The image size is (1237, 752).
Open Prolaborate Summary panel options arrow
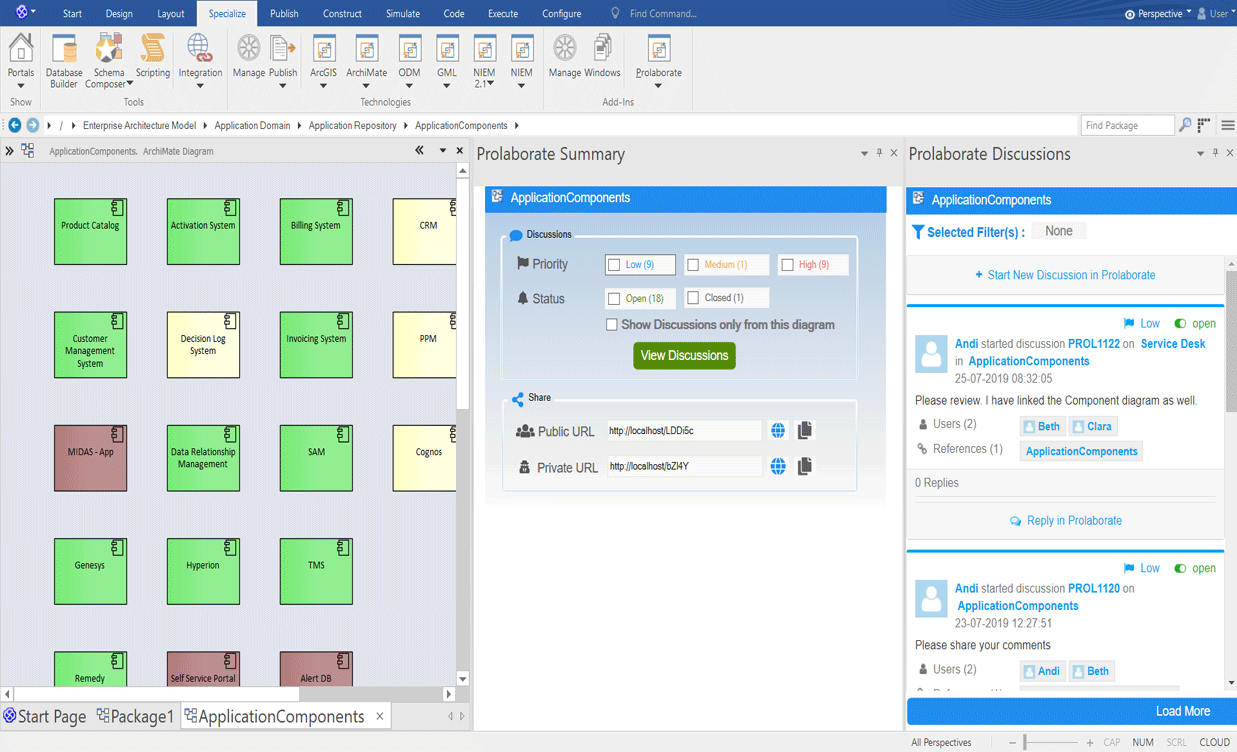[864, 153]
